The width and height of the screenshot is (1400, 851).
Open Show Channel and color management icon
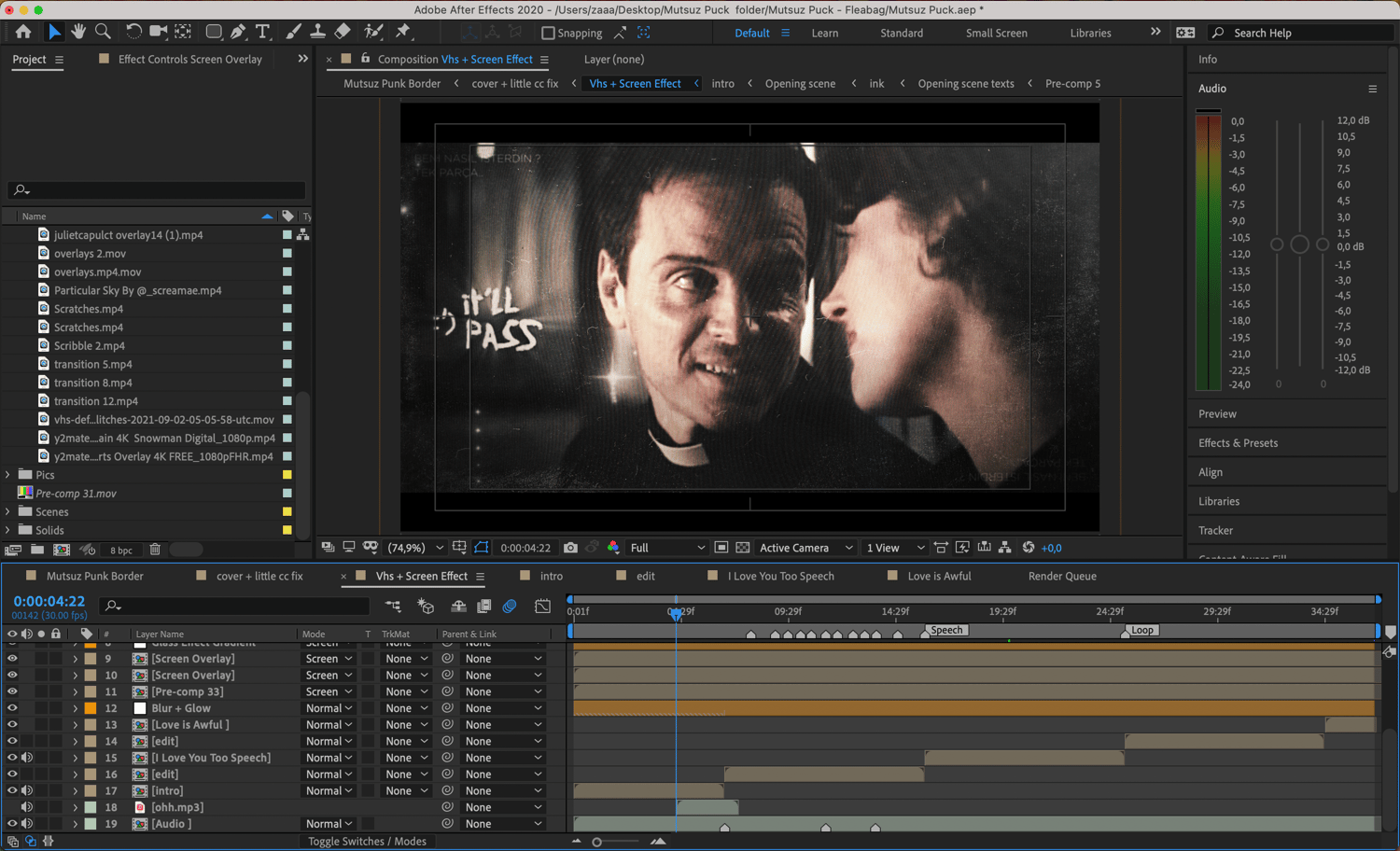click(x=613, y=548)
